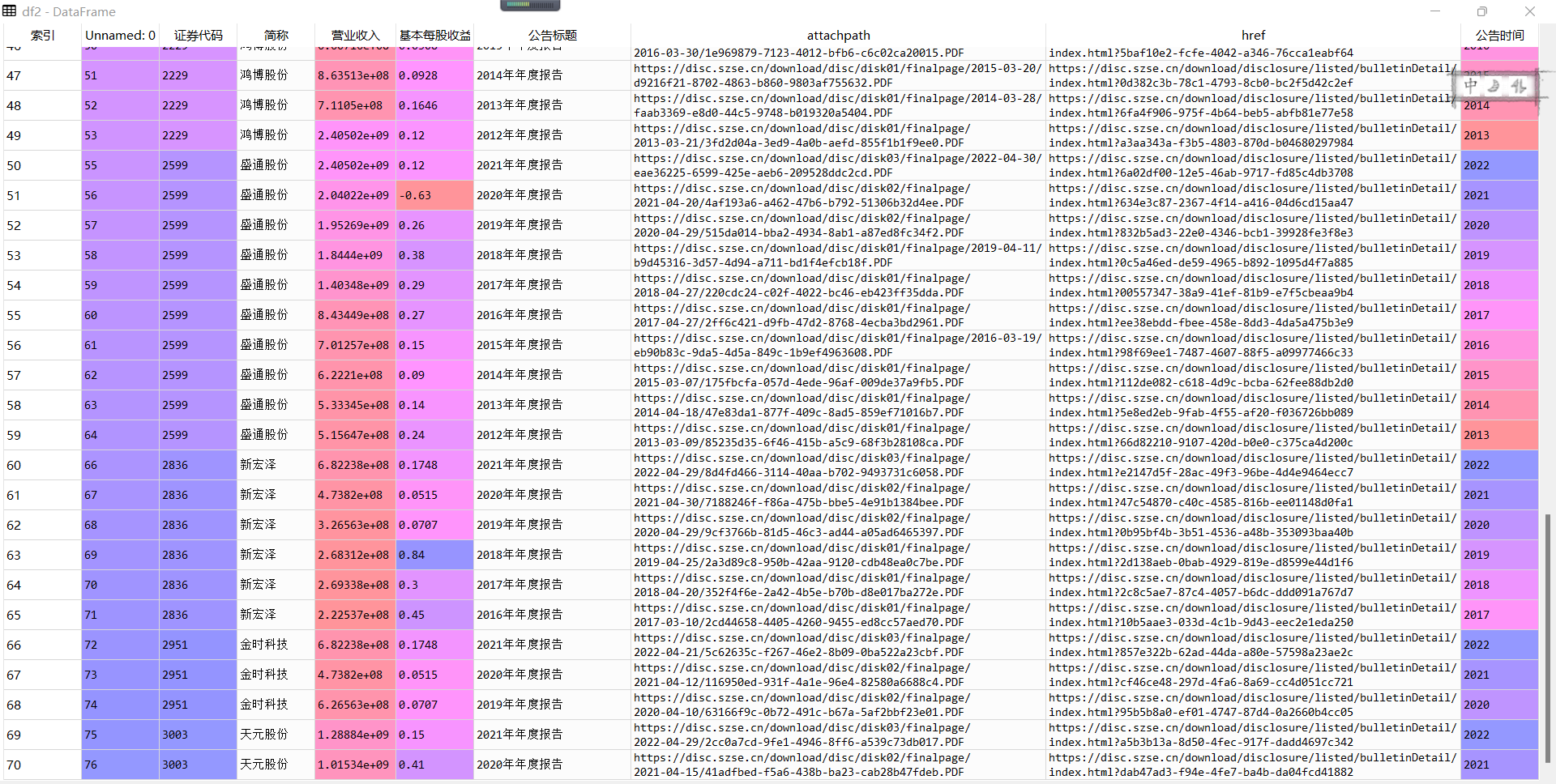Click the 公告时间 2022 cell in row 50
The height and width of the screenshot is (784, 1556).
click(x=1499, y=165)
